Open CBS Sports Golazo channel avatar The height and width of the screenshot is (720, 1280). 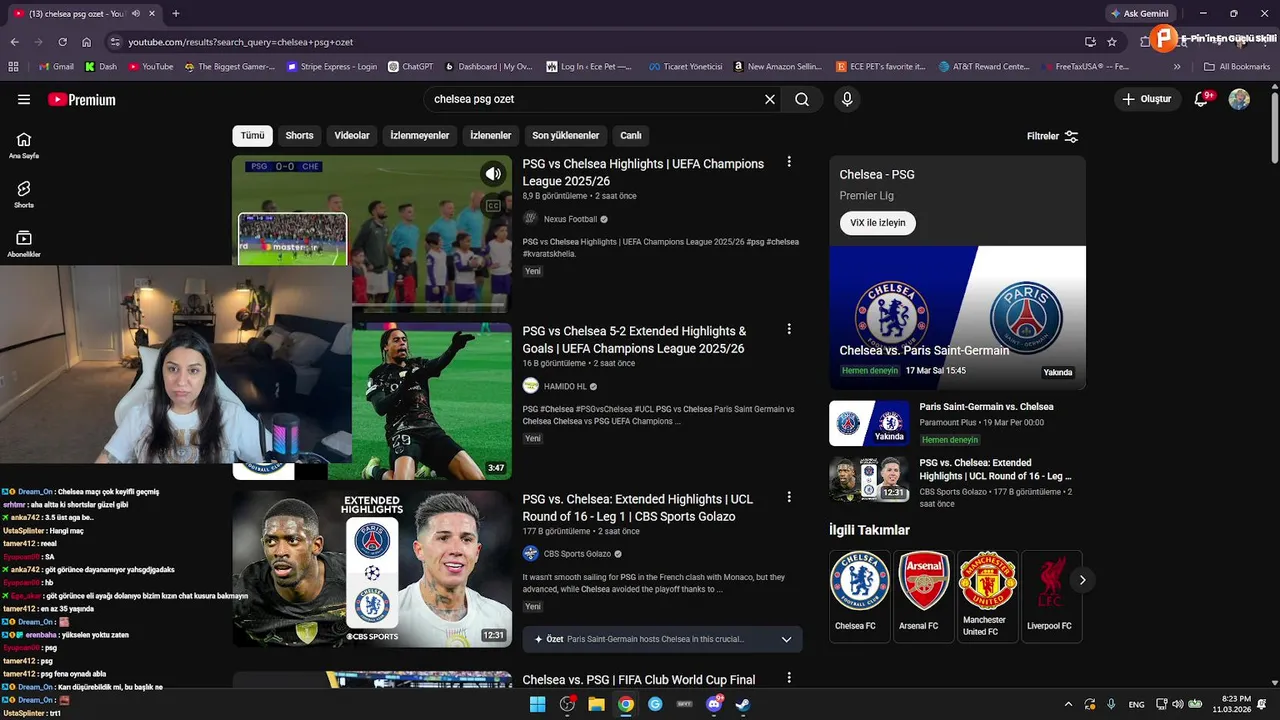pyautogui.click(x=531, y=553)
